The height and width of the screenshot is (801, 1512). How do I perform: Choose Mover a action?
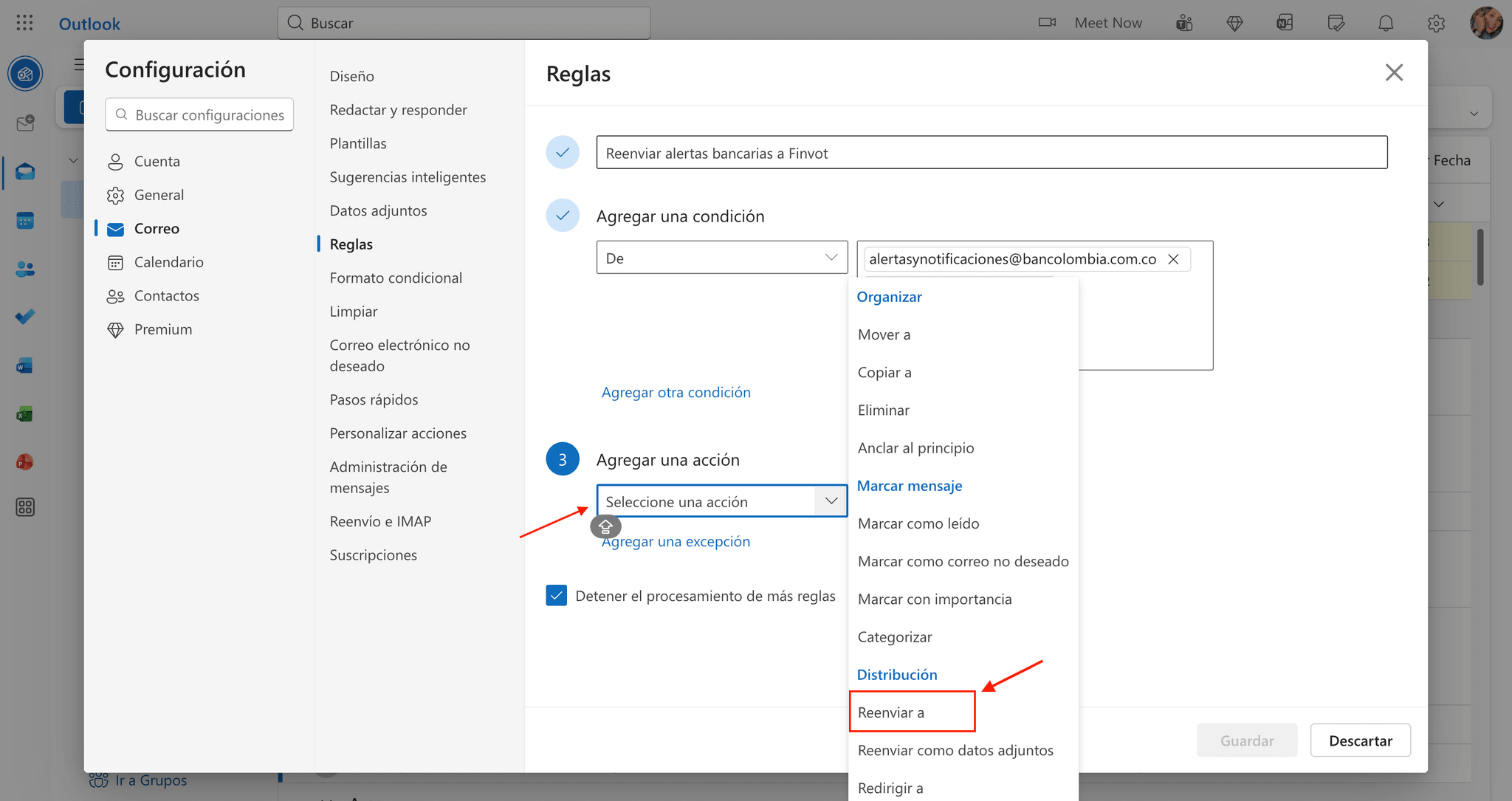tap(963, 334)
